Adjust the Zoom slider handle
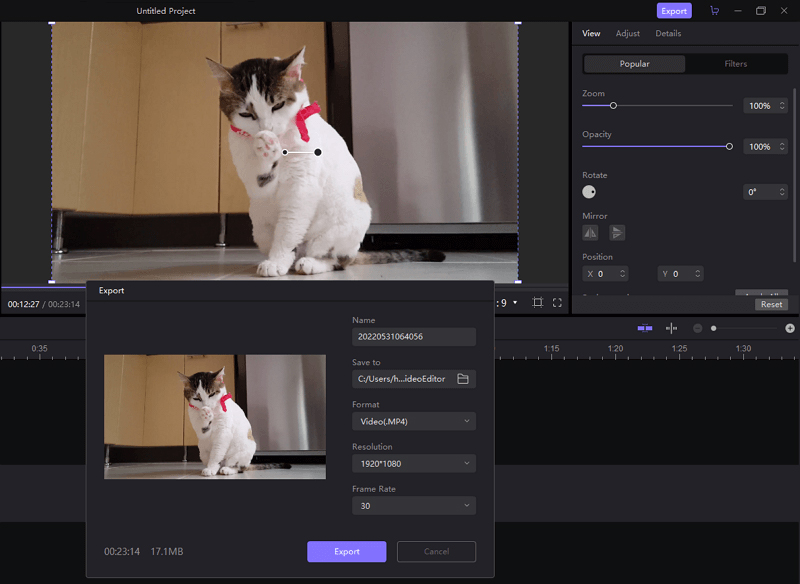 pyautogui.click(x=613, y=106)
